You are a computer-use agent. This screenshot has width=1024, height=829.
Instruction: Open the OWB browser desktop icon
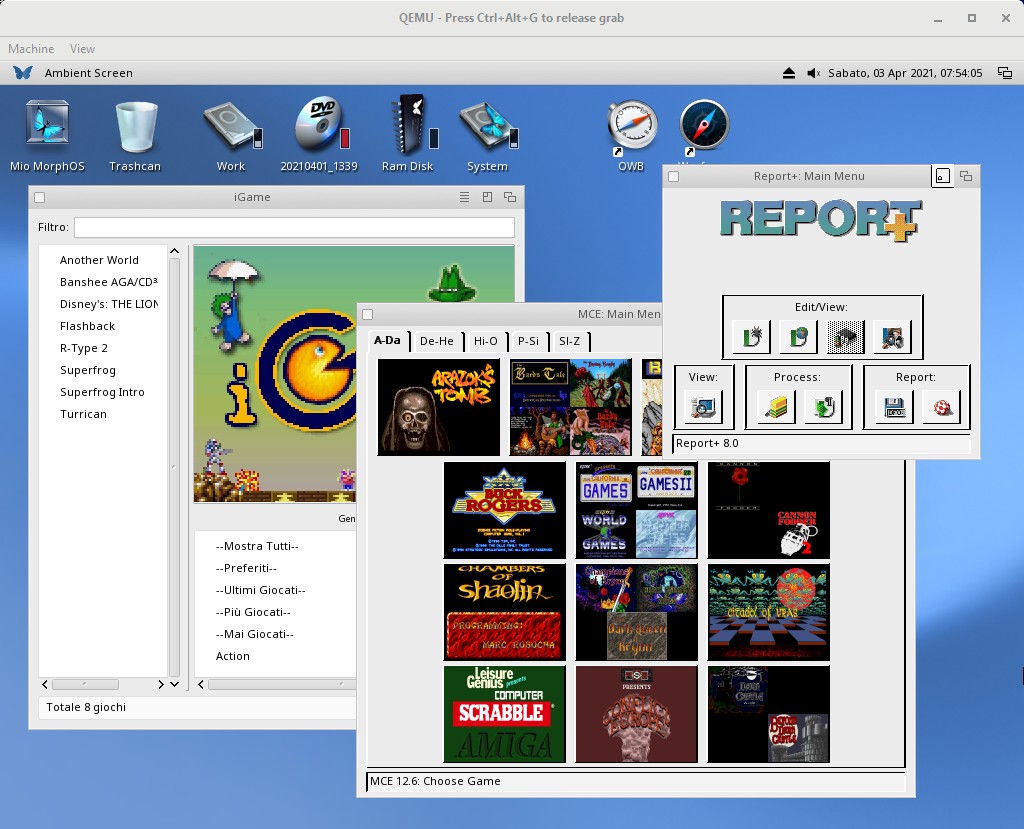[631, 128]
